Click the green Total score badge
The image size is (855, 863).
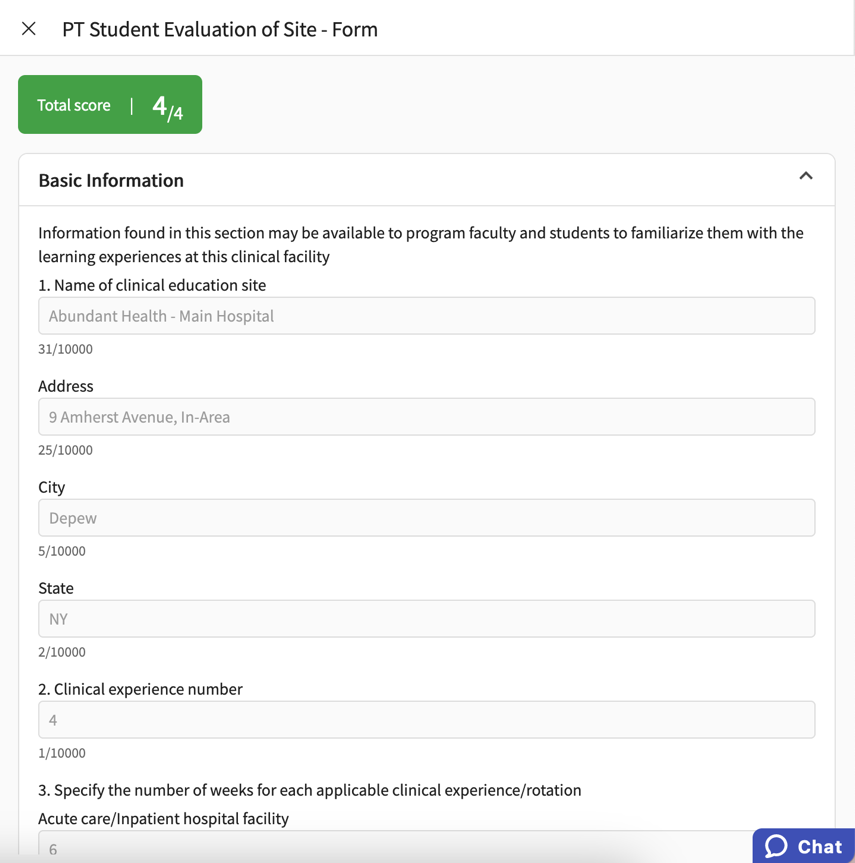click(x=110, y=104)
